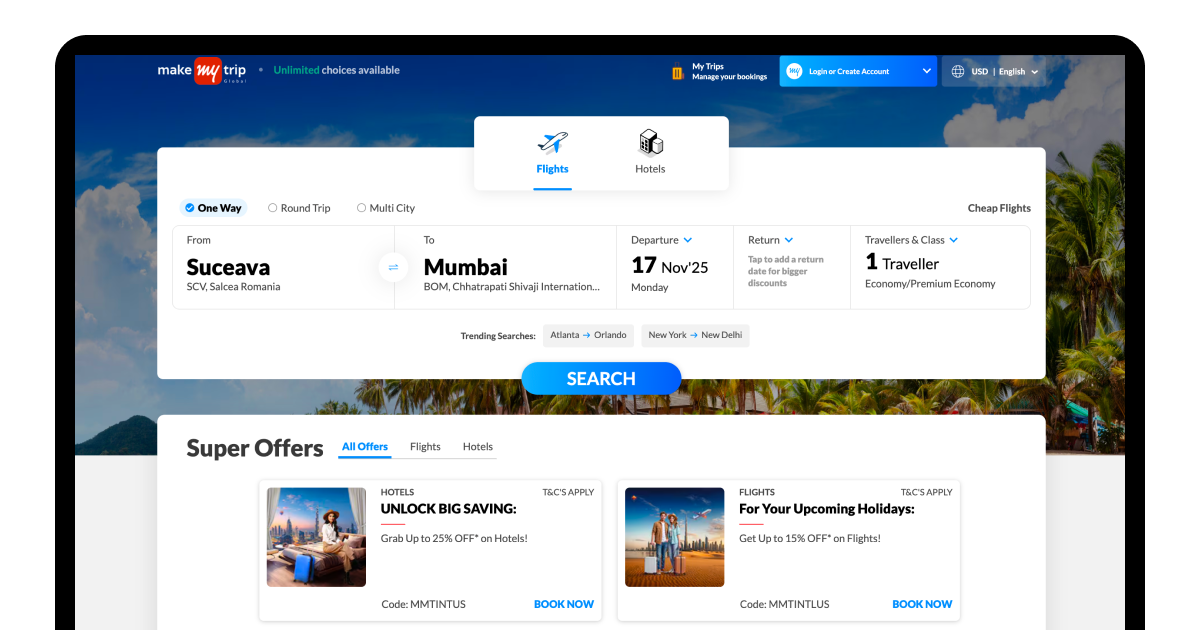
Task: Select the All Offers tab
Action: [x=364, y=447]
